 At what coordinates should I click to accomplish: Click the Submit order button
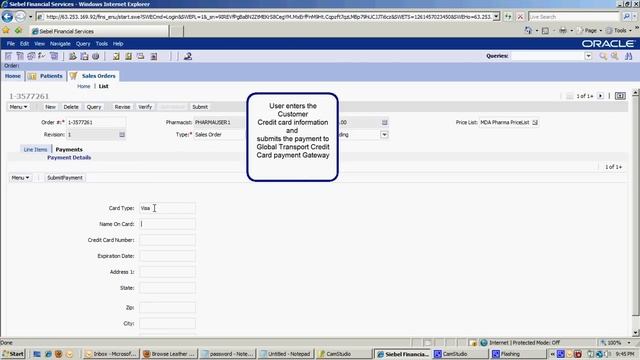point(200,107)
